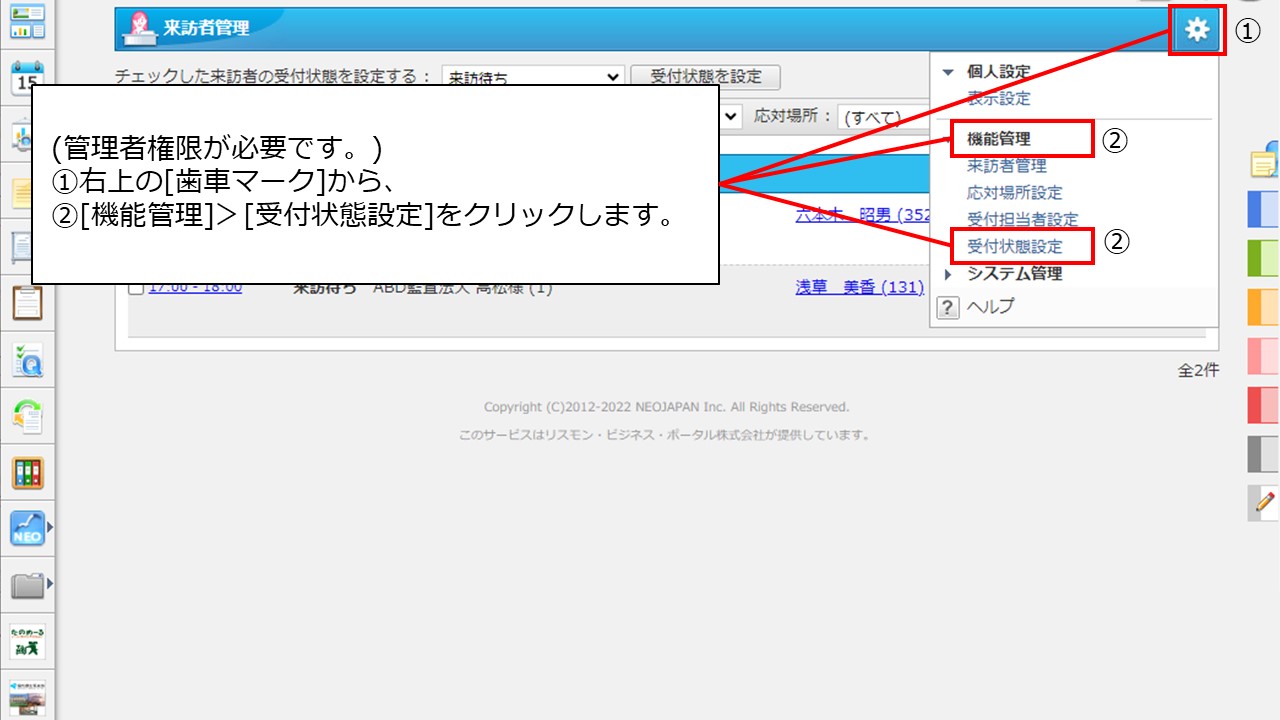Image resolution: width=1280 pixels, height=720 pixels.
Task: Pick the orange sticky color swatch
Action: tap(1264, 307)
